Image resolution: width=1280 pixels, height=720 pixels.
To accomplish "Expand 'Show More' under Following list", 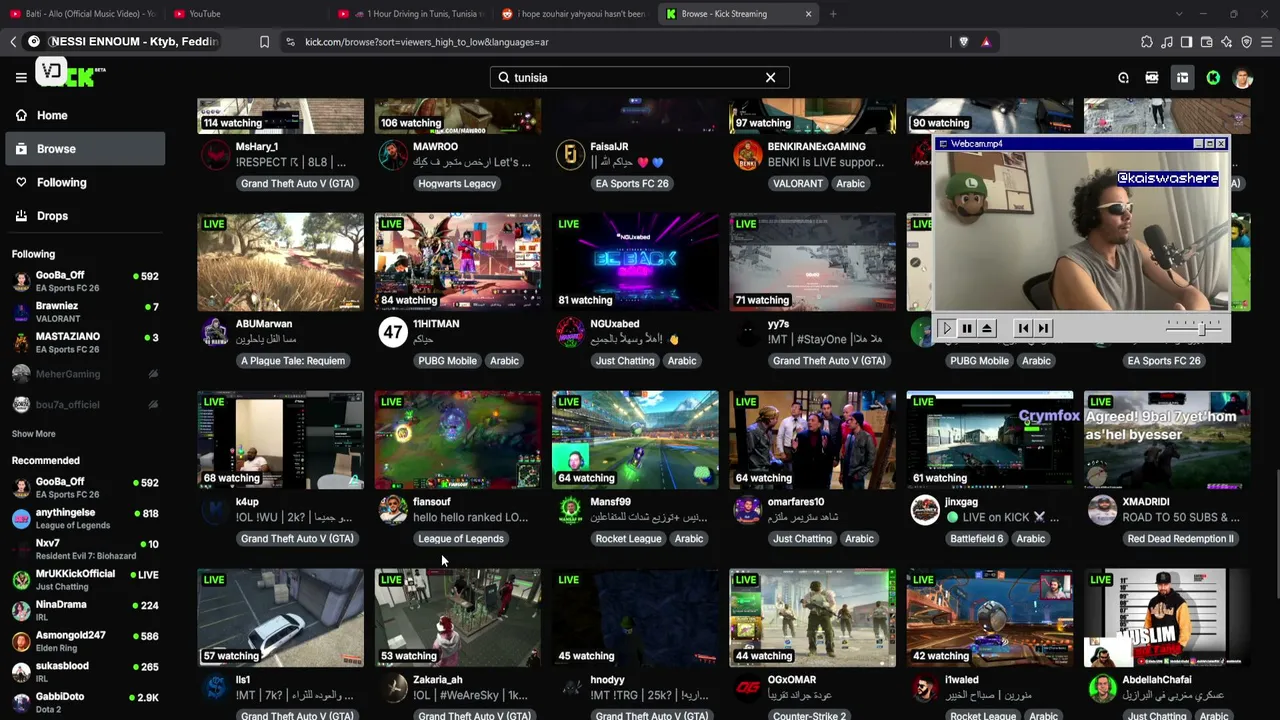I will [x=34, y=434].
